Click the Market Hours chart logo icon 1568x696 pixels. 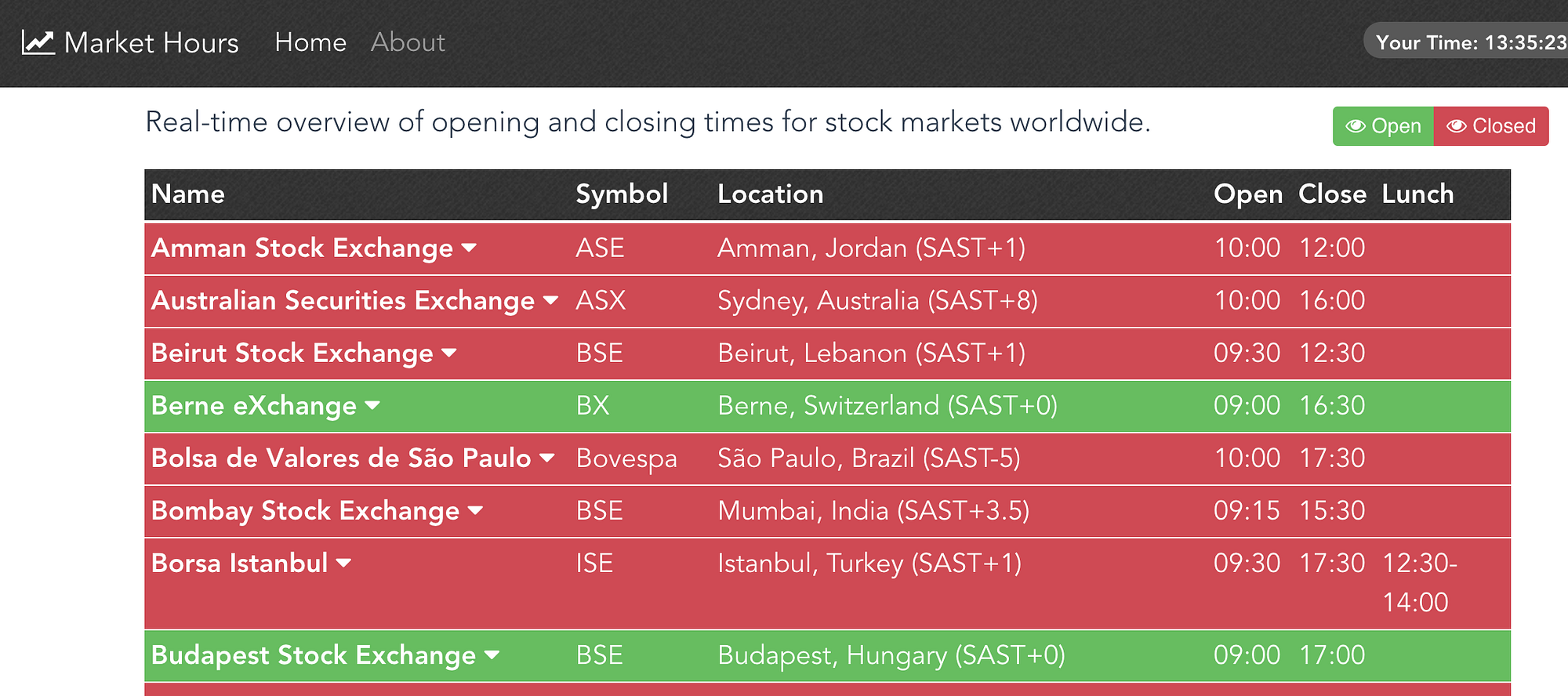pyautogui.click(x=38, y=42)
